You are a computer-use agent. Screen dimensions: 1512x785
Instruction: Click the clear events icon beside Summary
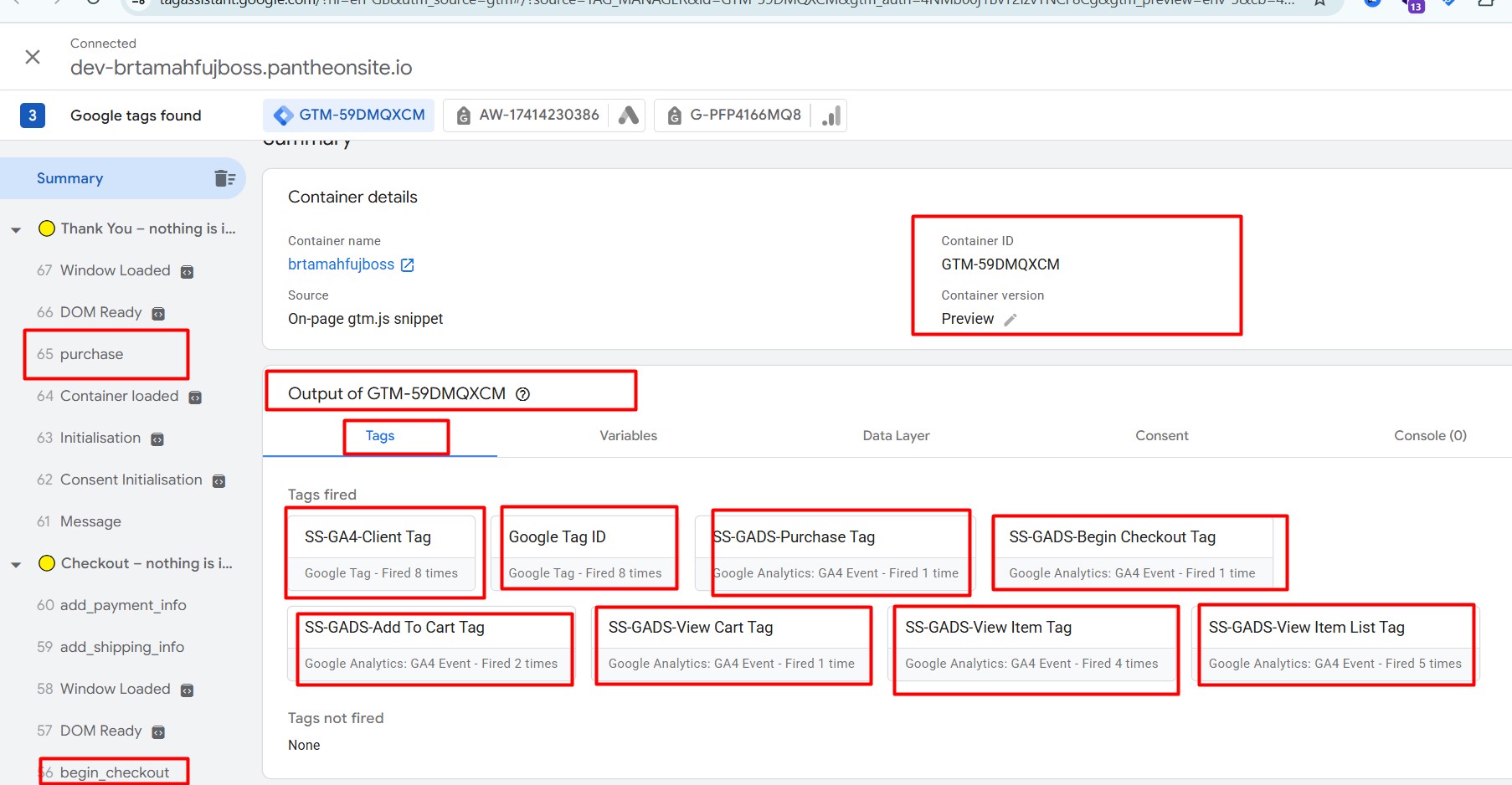pyautogui.click(x=224, y=178)
